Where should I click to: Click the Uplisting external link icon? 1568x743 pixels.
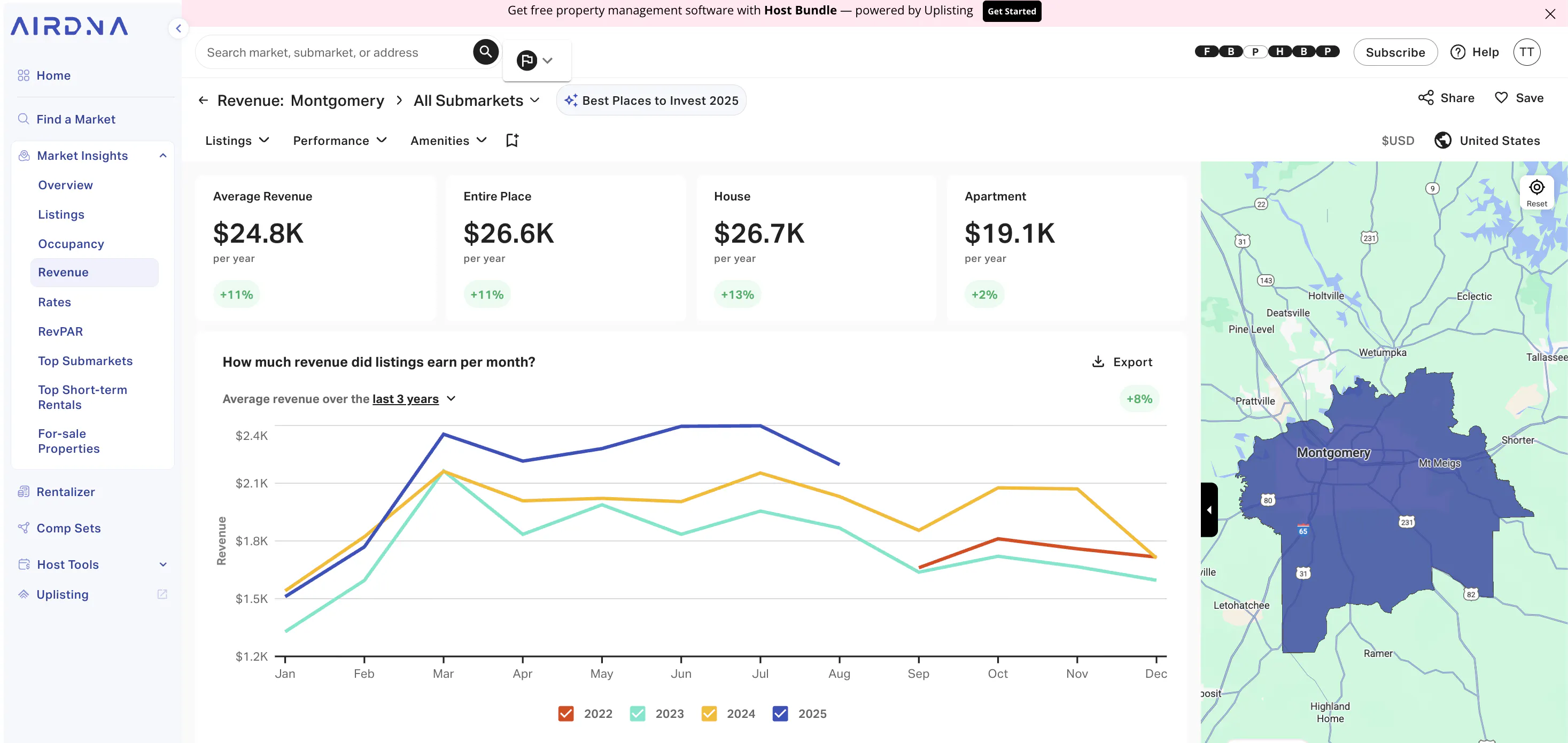point(162,594)
